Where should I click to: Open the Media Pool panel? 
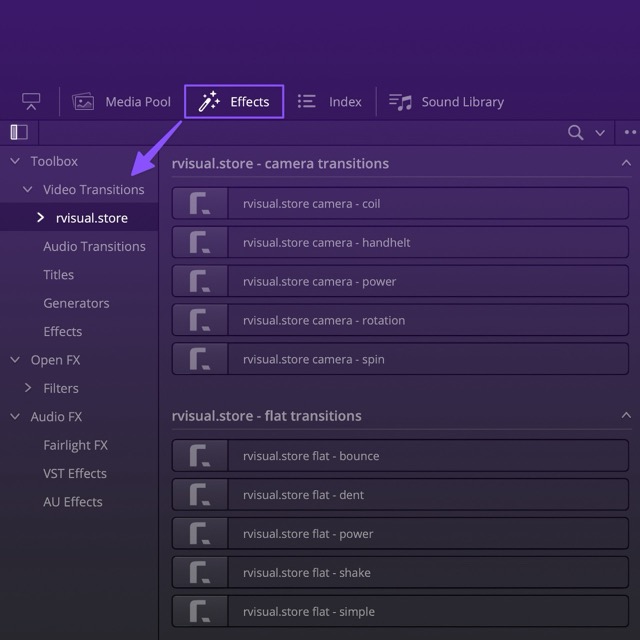tap(122, 102)
